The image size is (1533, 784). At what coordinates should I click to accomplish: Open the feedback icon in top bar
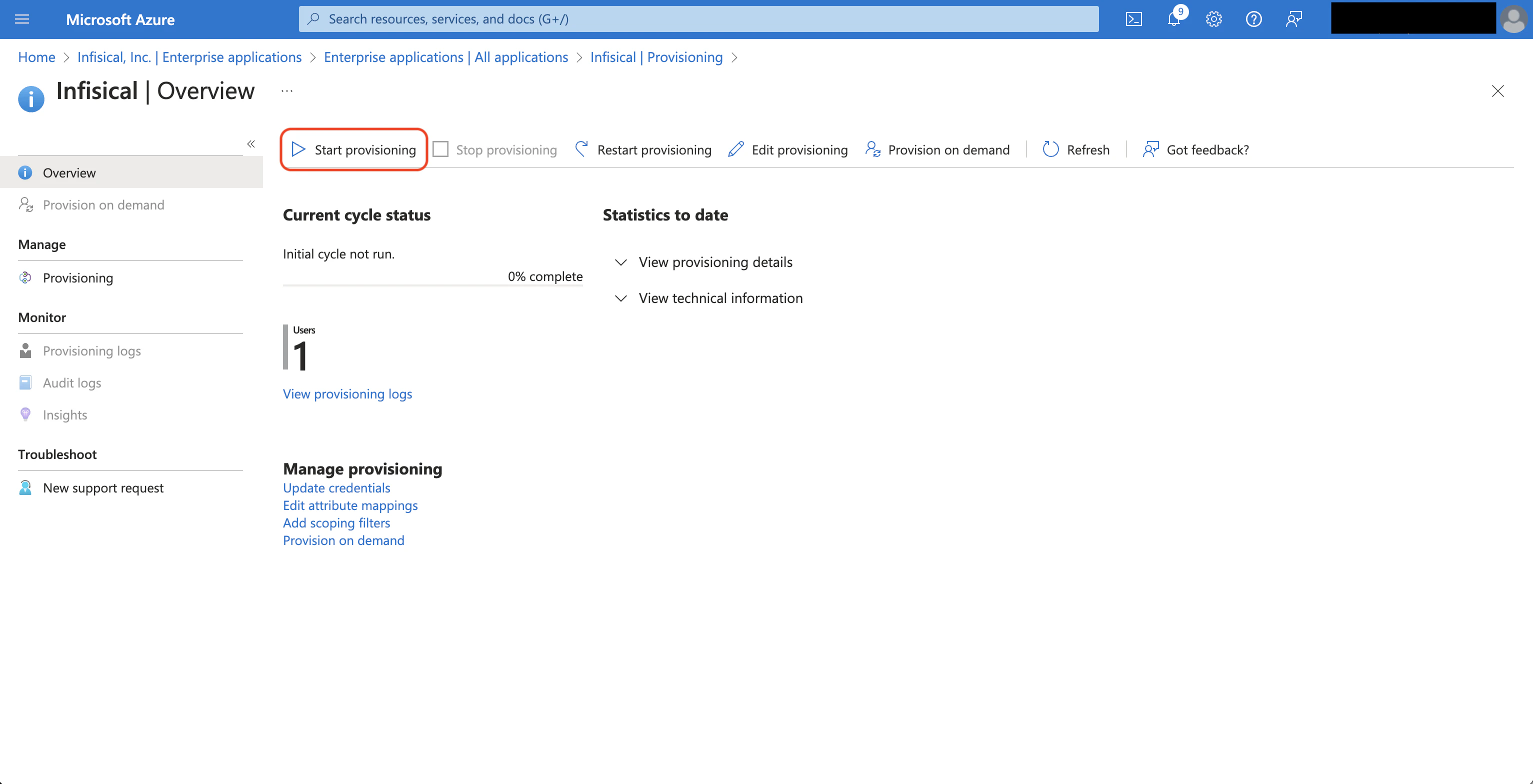[x=1294, y=19]
